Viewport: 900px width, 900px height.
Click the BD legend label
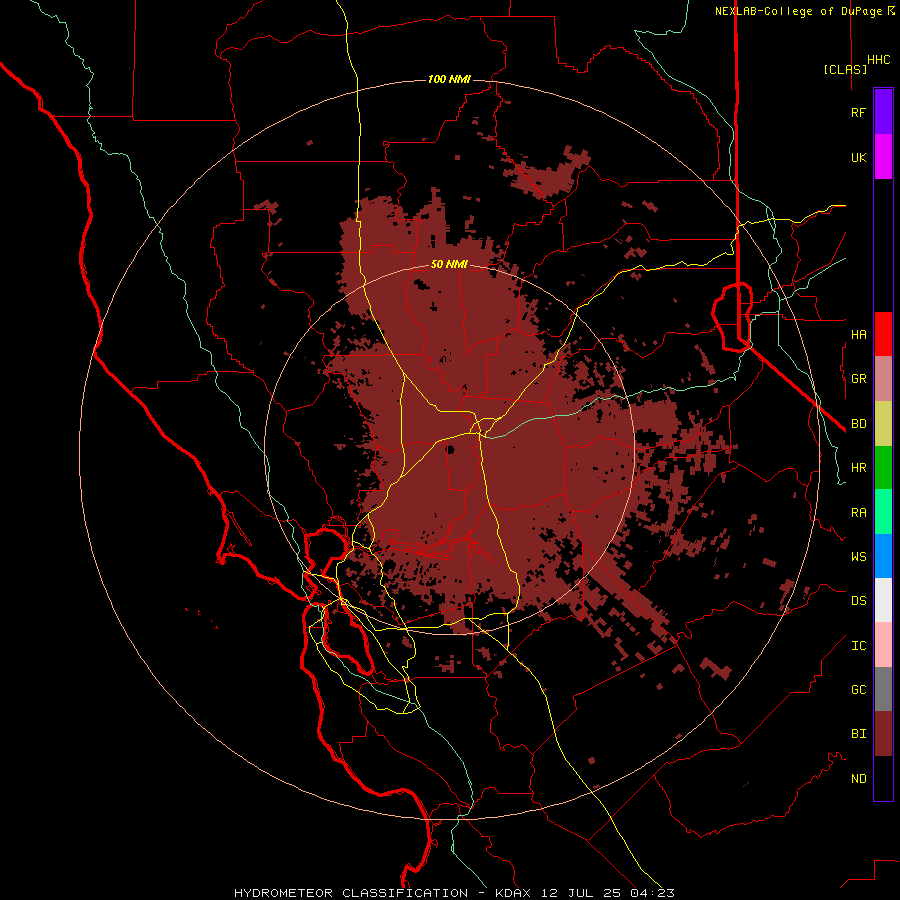pos(858,424)
